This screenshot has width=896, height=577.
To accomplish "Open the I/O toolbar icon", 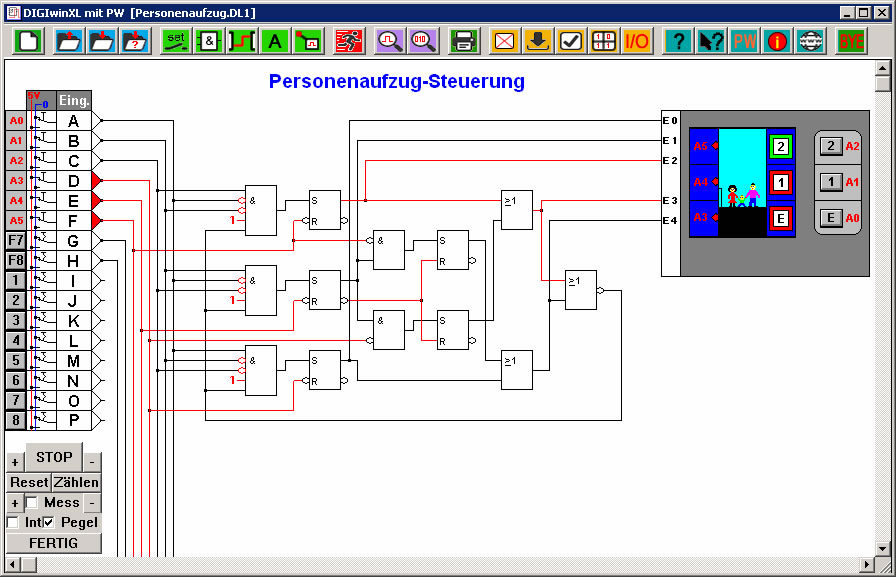I will [x=637, y=41].
